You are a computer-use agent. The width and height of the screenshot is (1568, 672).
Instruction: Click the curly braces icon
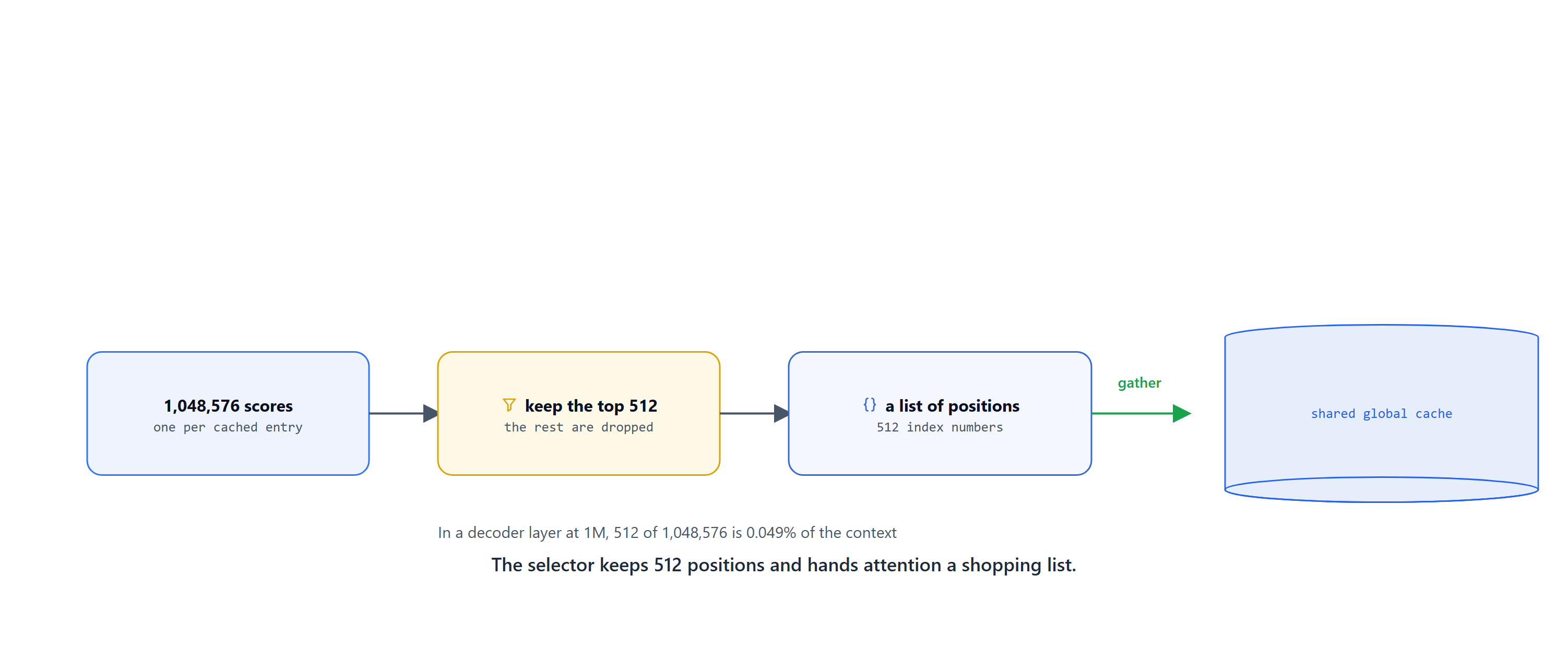[x=870, y=405]
